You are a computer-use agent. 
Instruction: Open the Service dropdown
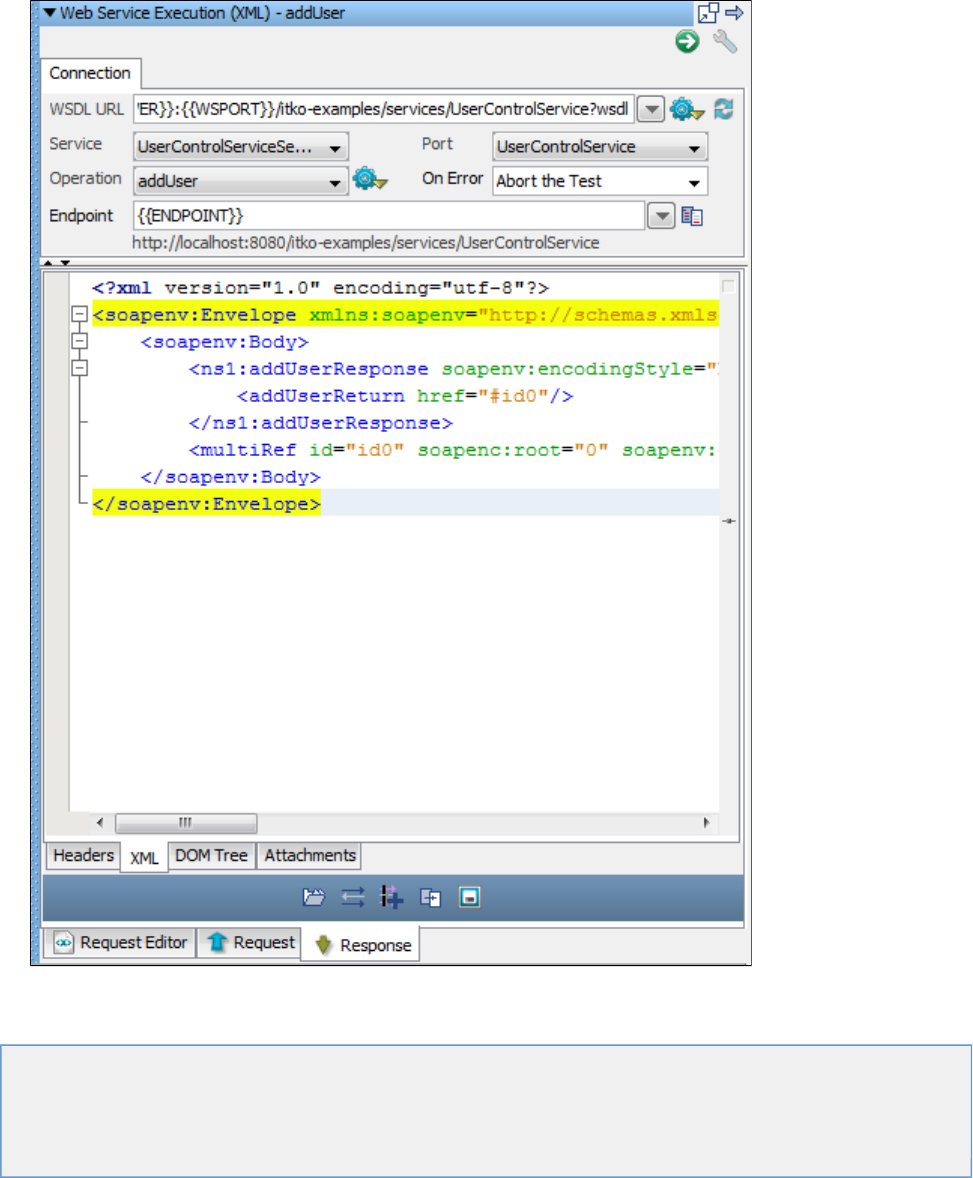click(240, 146)
